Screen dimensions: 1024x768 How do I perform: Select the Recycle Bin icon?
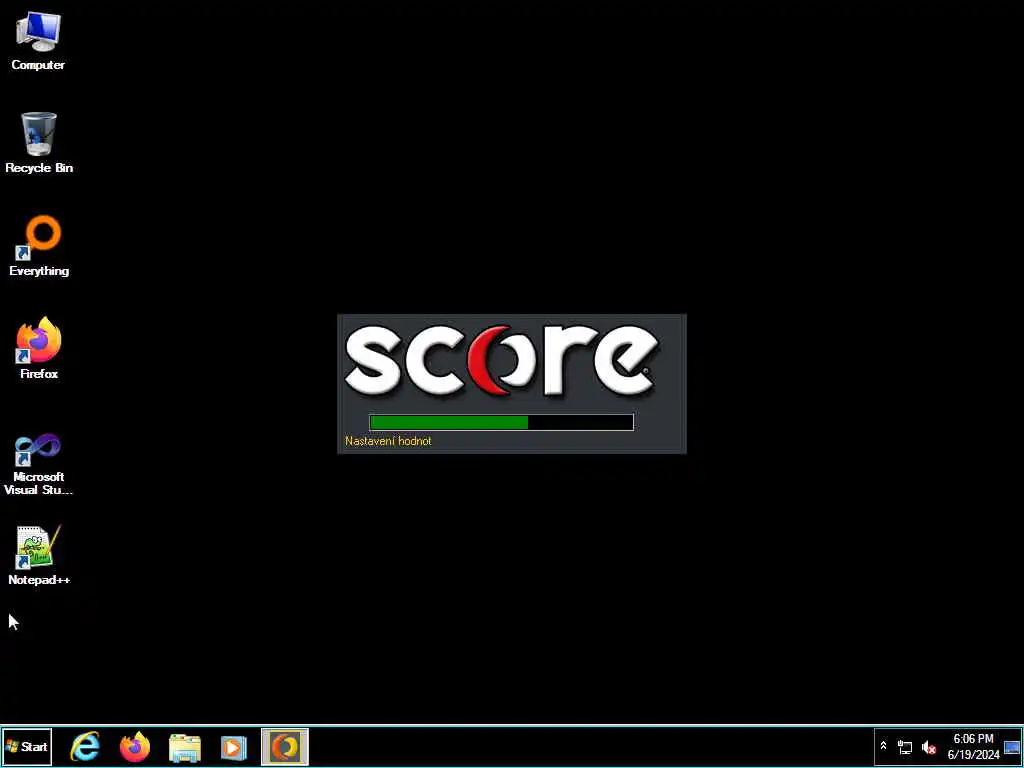39,143
